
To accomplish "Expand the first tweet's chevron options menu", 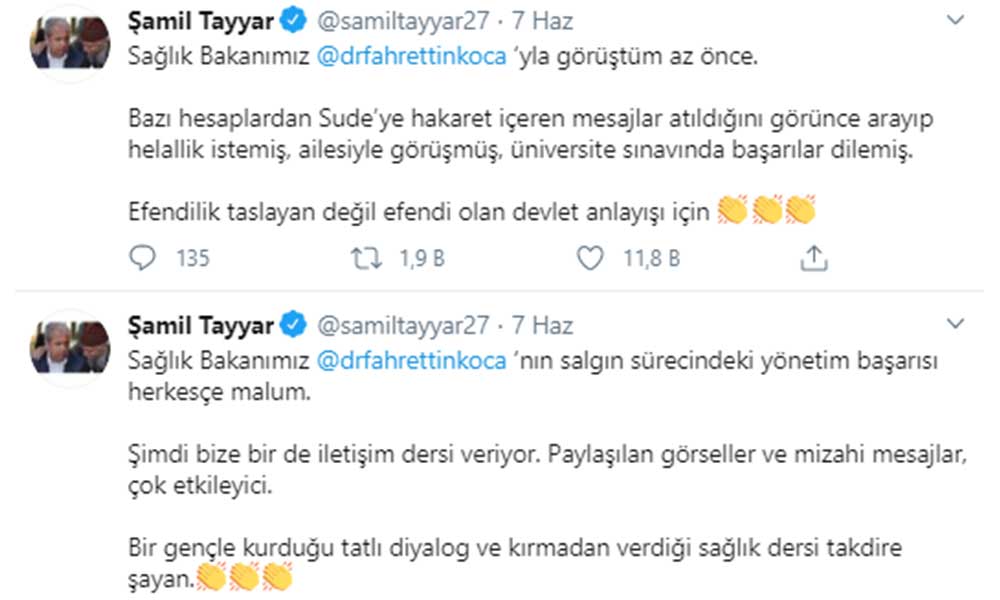I will coord(955,20).
